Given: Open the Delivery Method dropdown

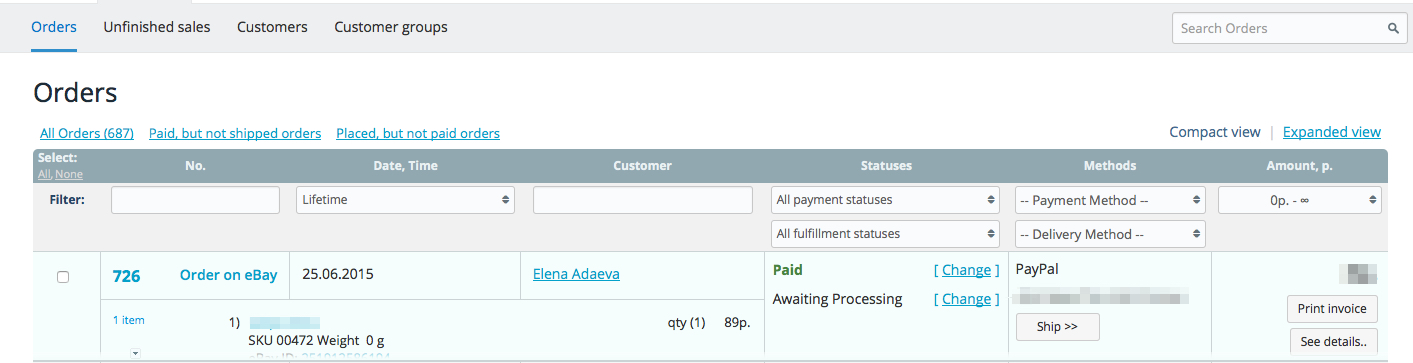Looking at the screenshot, I should pyautogui.click(x=1110, y=234).
